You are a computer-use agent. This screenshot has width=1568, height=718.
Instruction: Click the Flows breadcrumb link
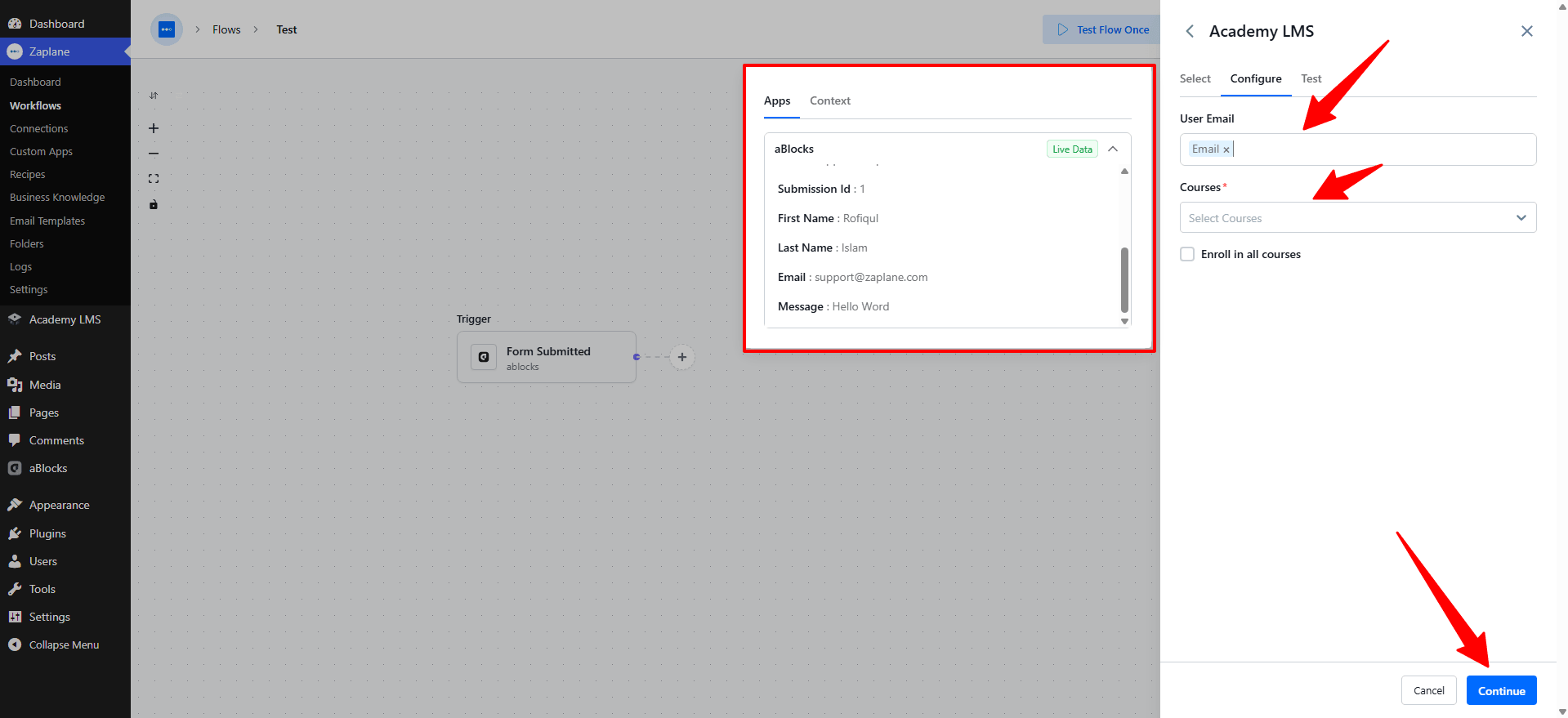point(226,29)
